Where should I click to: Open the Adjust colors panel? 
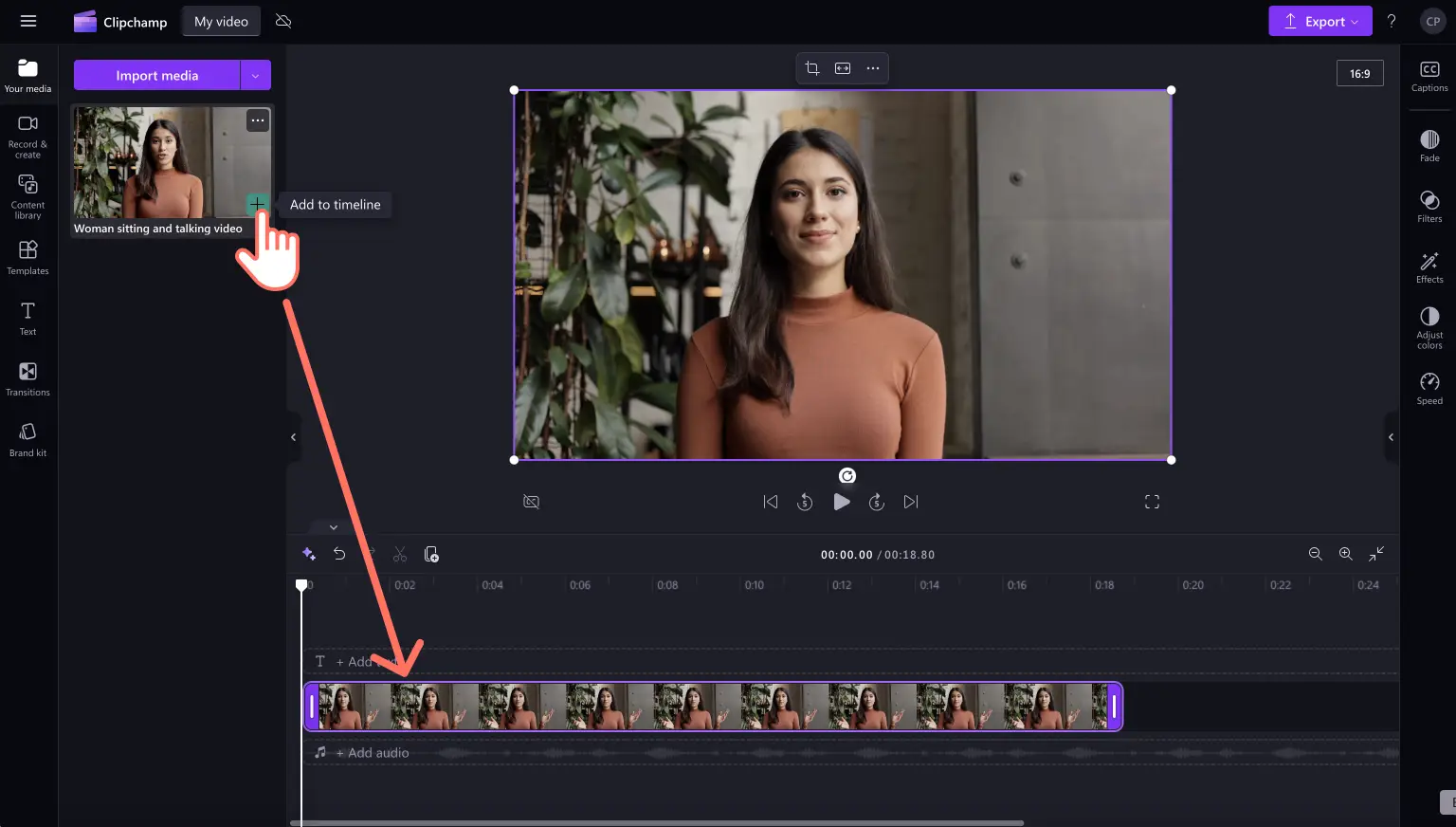tap(1429, 328)
